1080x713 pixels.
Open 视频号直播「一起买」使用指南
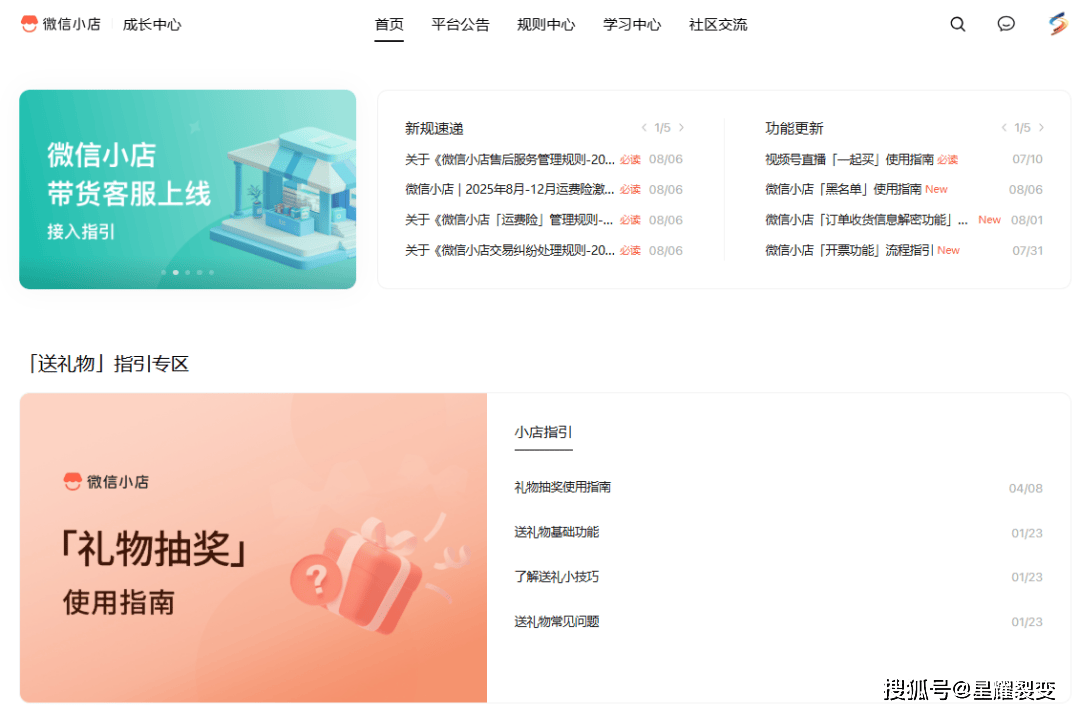[849, 159]
